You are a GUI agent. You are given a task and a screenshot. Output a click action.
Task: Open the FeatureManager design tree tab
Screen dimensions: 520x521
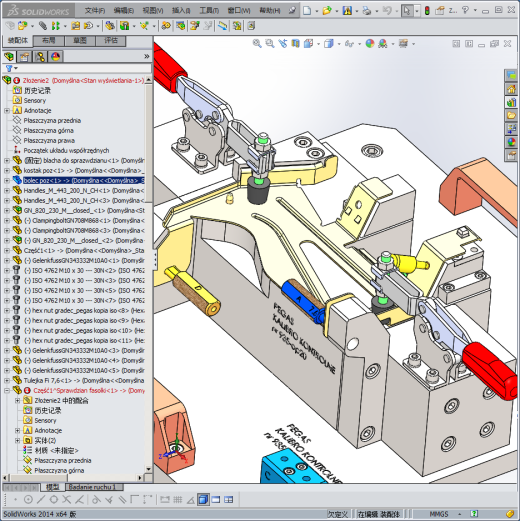(x=9, y=57)
